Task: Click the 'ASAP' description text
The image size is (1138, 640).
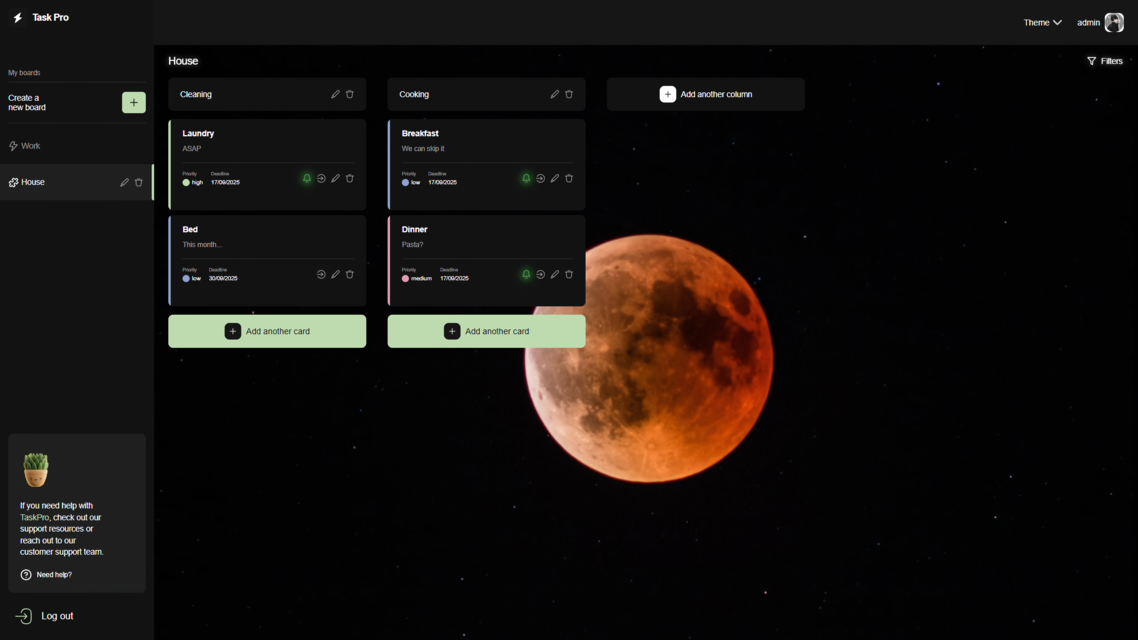Action: pyautogui.click(x=192, y=149)
